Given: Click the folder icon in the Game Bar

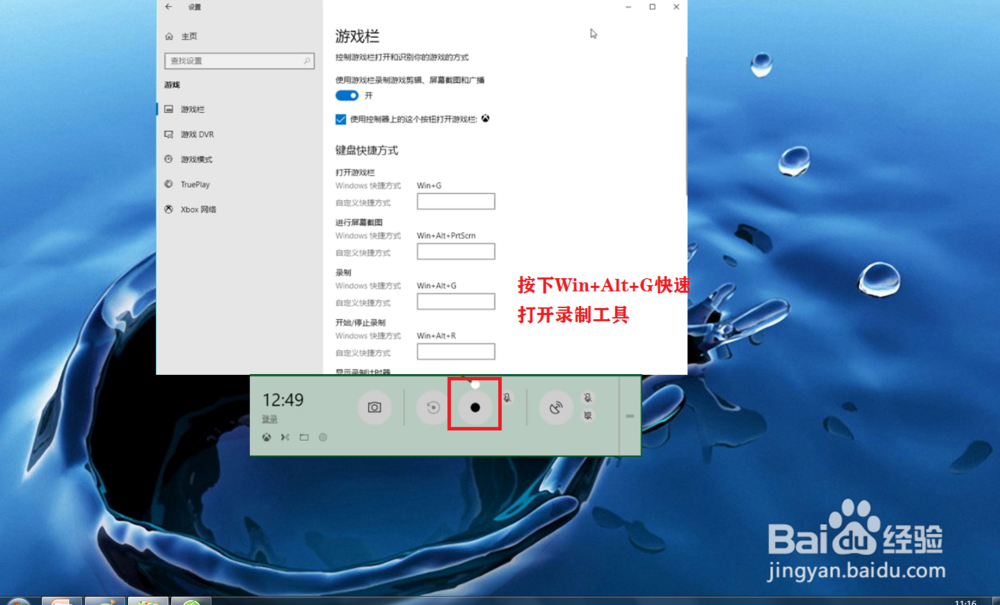Looking at the screenshot, I should pos(303,437).
